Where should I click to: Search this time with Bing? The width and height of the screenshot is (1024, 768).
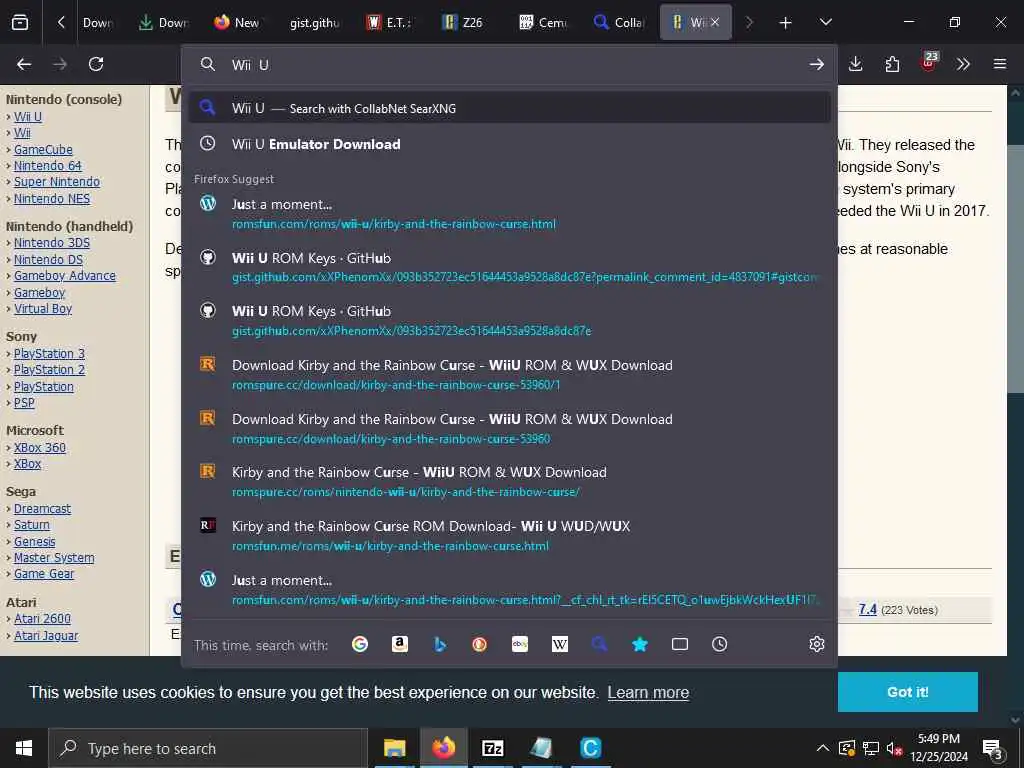coord(440,645)
